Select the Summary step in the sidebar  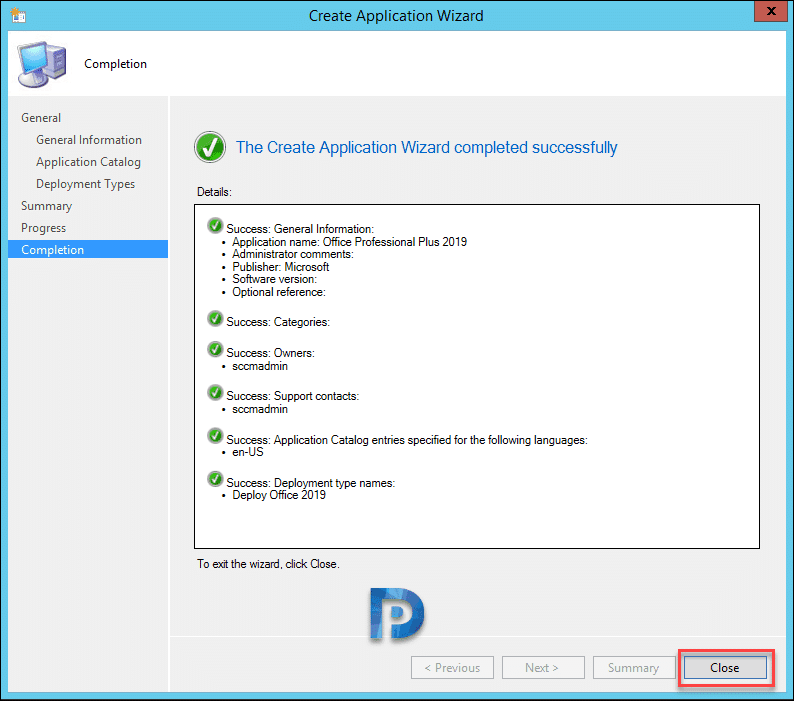tap(47, 206)
